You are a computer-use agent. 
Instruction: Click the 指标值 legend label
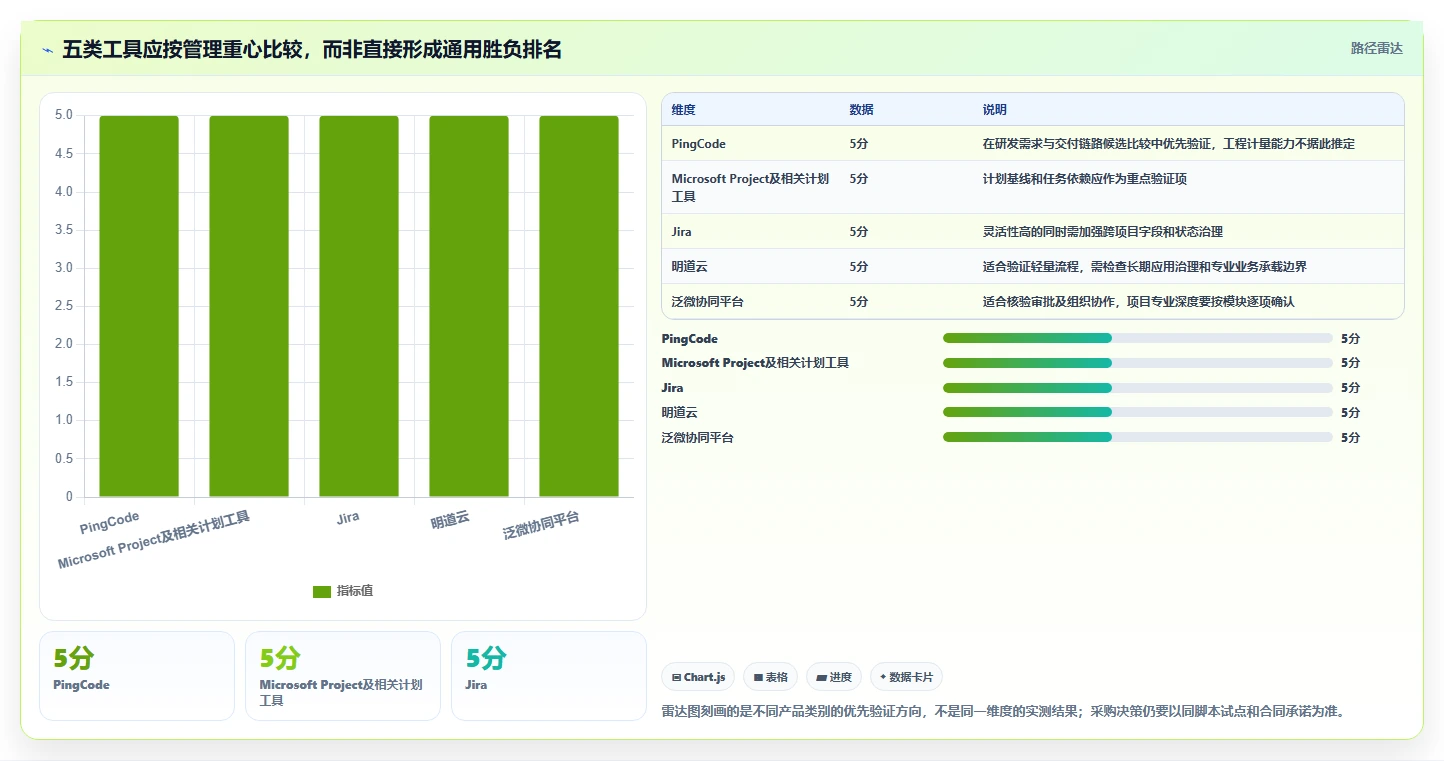355,591
